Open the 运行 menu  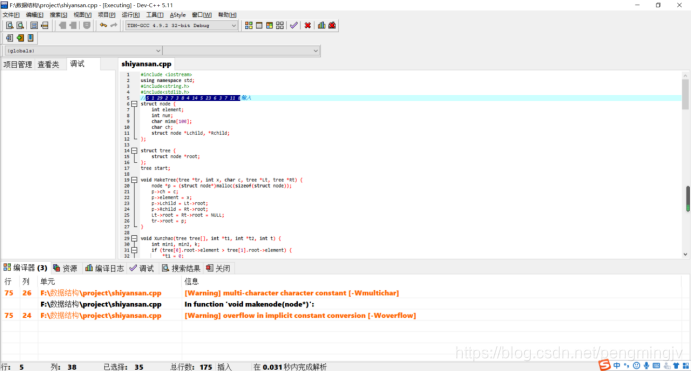point(130,15)
